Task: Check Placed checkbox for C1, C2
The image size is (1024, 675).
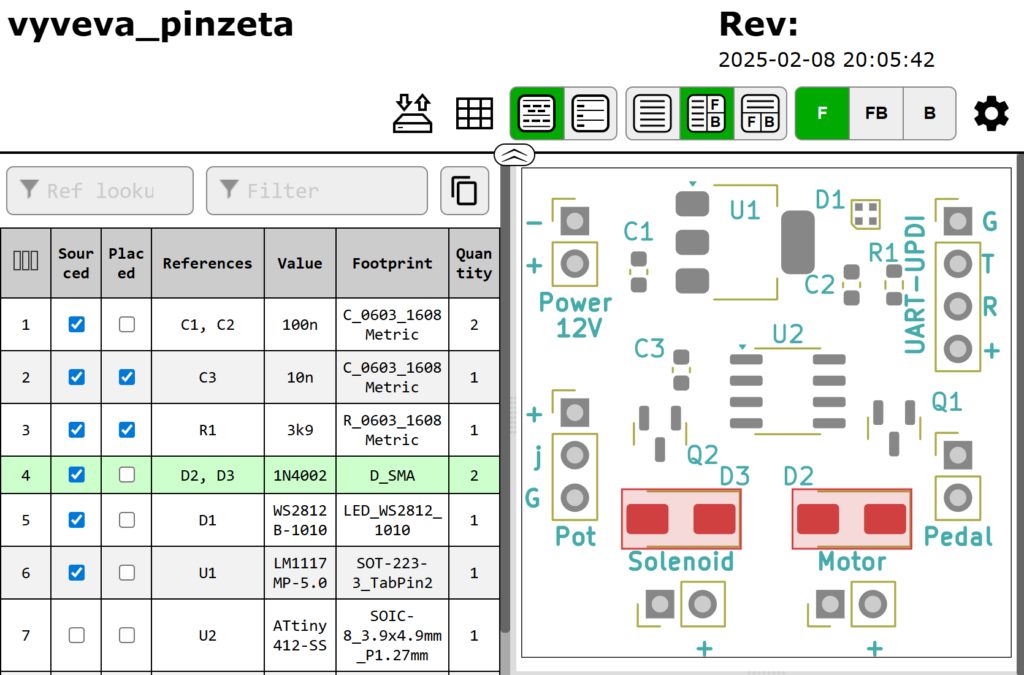Action: click(x=126, y=325)
